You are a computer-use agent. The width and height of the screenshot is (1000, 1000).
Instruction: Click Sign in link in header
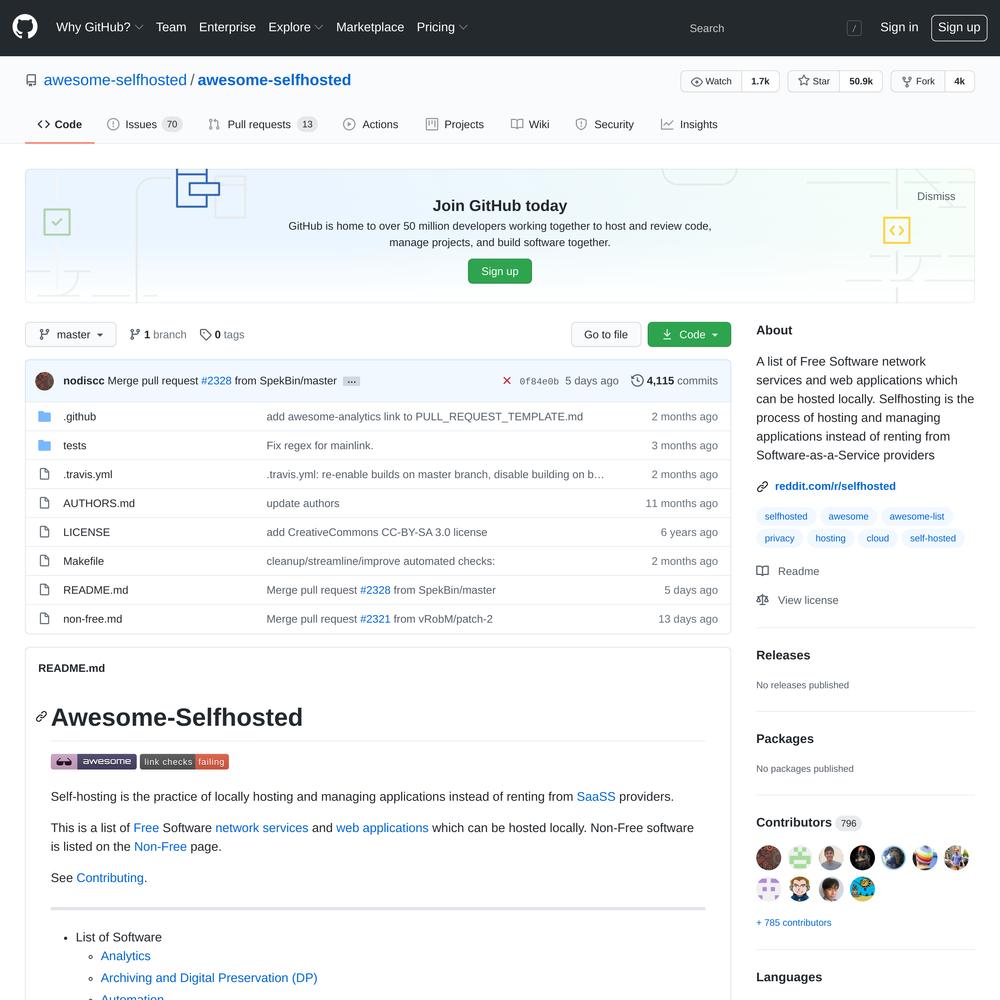click(899, 27)
